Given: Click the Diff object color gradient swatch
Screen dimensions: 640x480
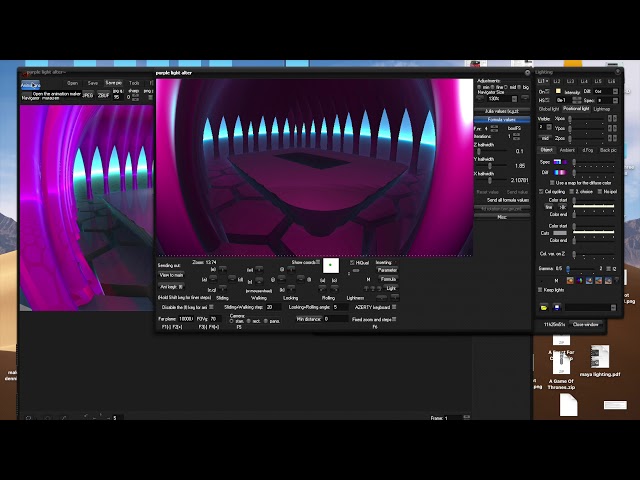Looking at the screenshot, I should tap(560, 173).
